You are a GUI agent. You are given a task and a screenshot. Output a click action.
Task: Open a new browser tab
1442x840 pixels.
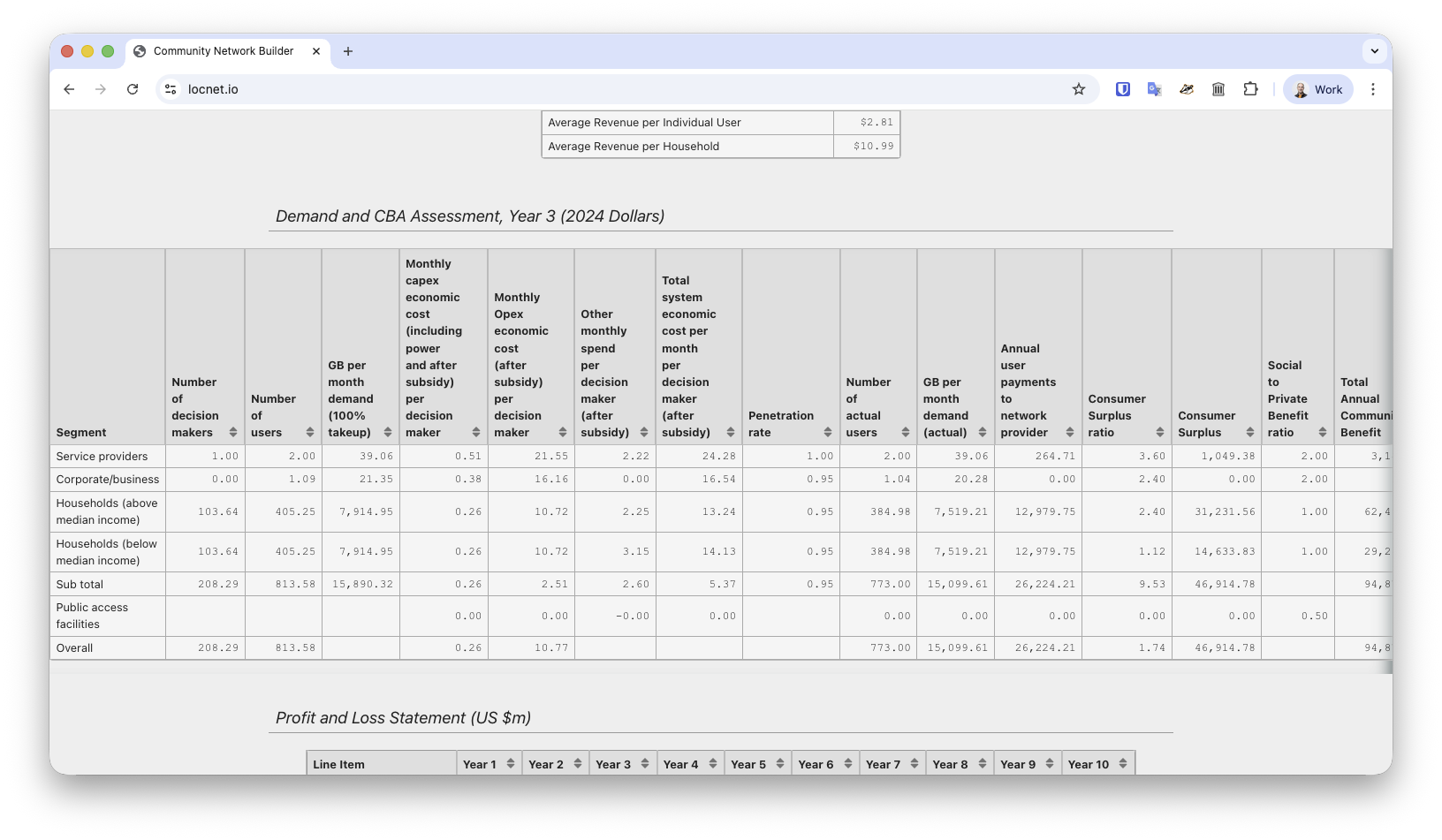pos(348,51)
